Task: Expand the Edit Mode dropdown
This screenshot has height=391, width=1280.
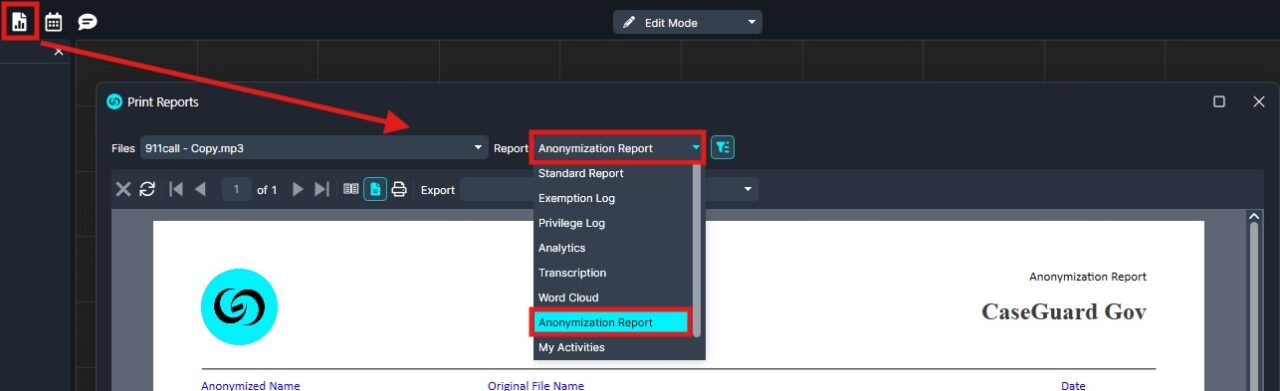Action: (x=687, y=22)
